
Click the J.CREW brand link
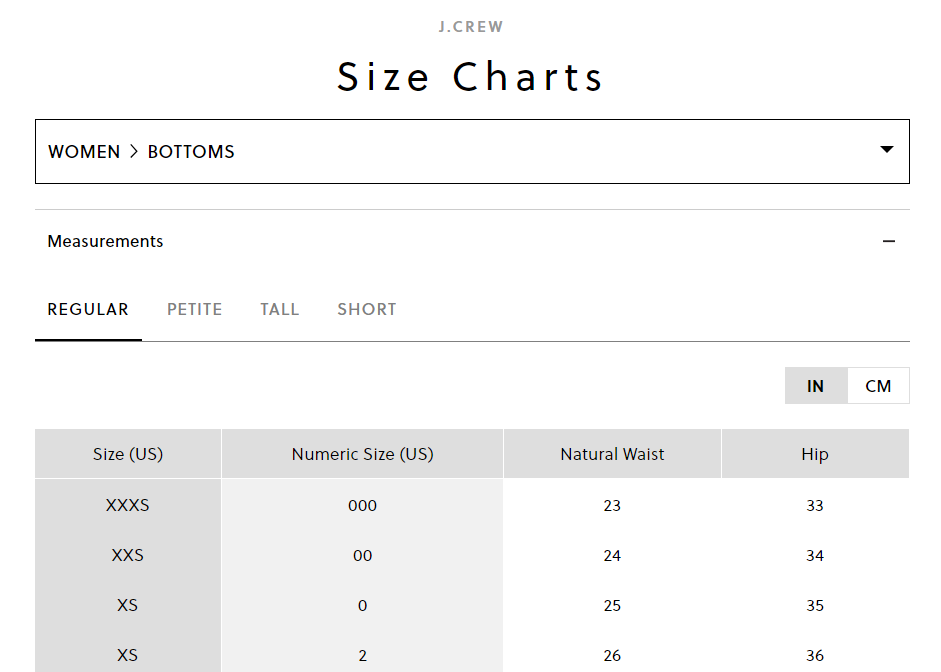471,27
